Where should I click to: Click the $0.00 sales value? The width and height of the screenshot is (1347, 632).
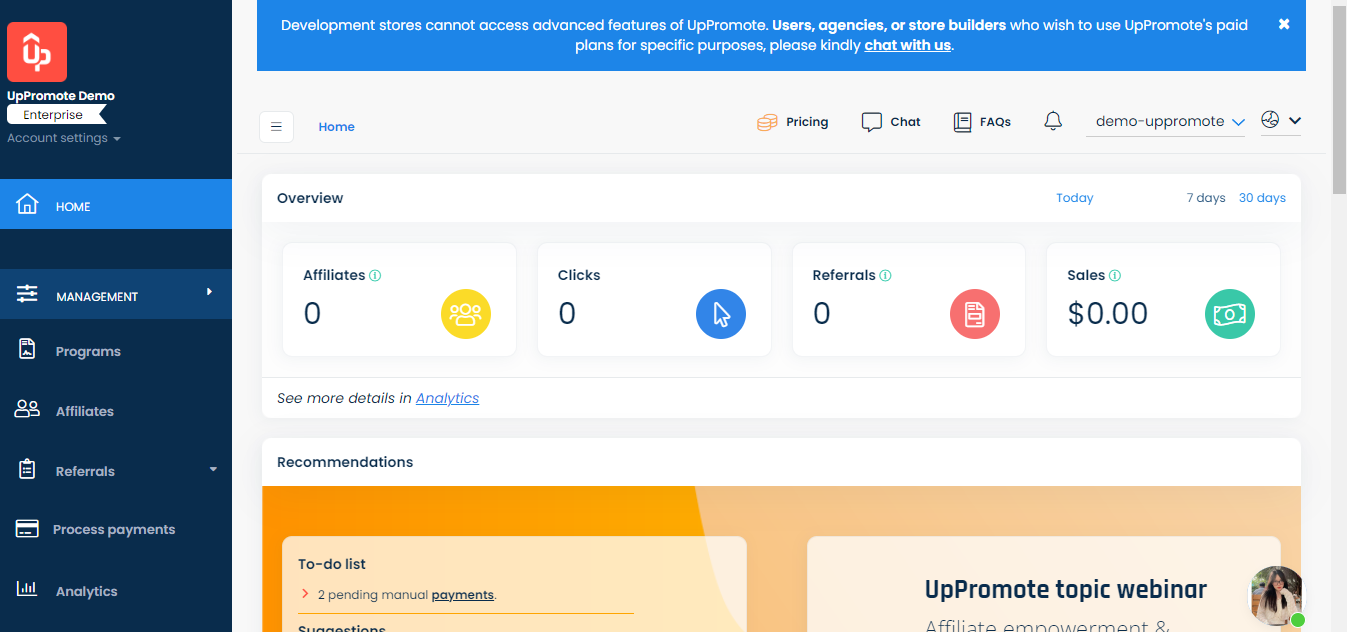pyautogui.click(x=1108, y=314)
